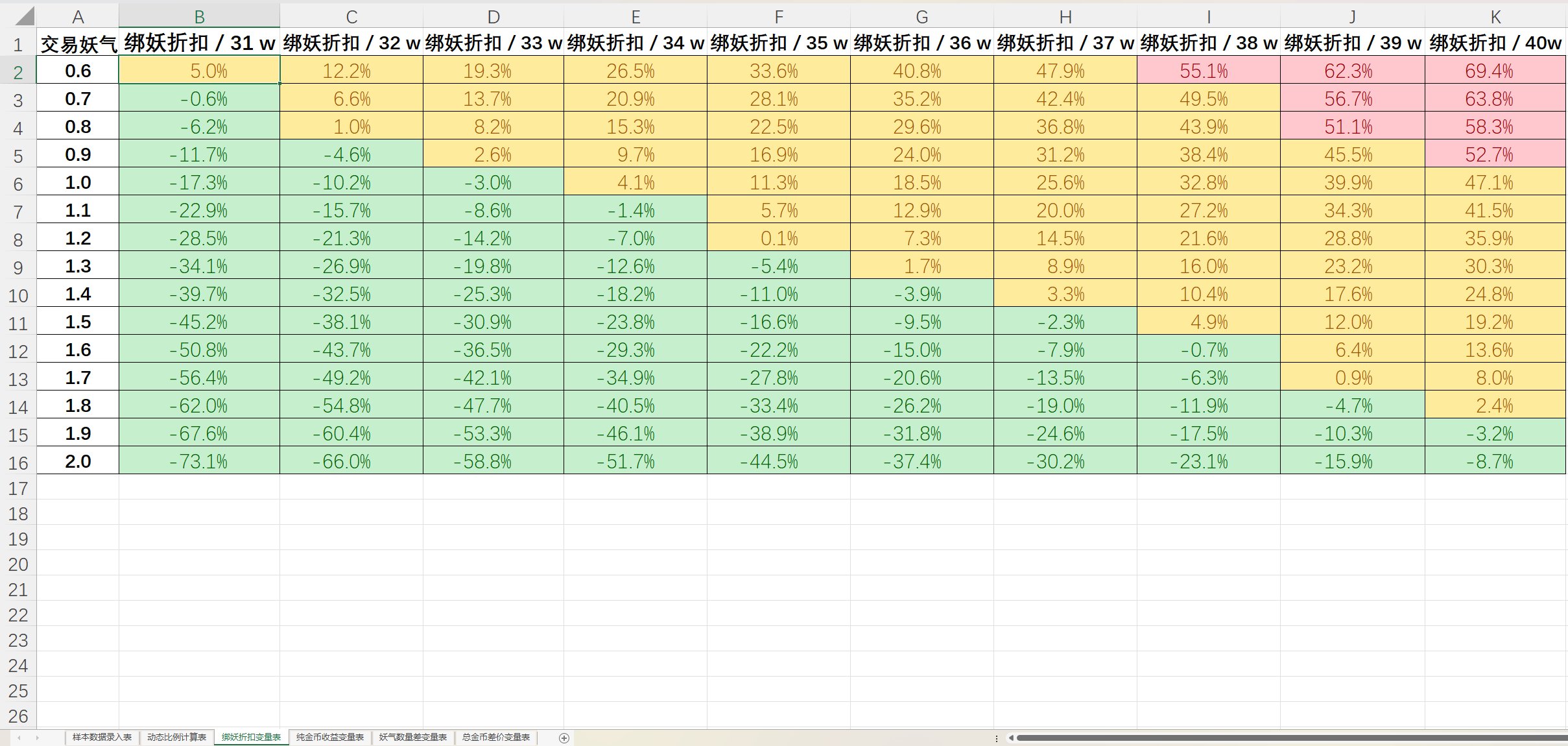Open the 动态比例计算表 sheet
The width and height of the screenshot is (1568, 746).
point(177,738)
